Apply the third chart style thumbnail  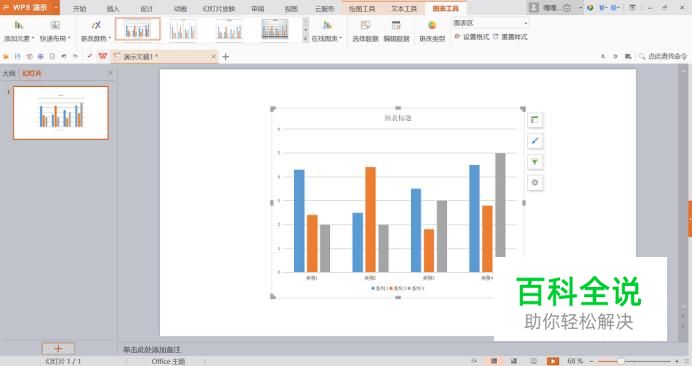coord(229,30)
